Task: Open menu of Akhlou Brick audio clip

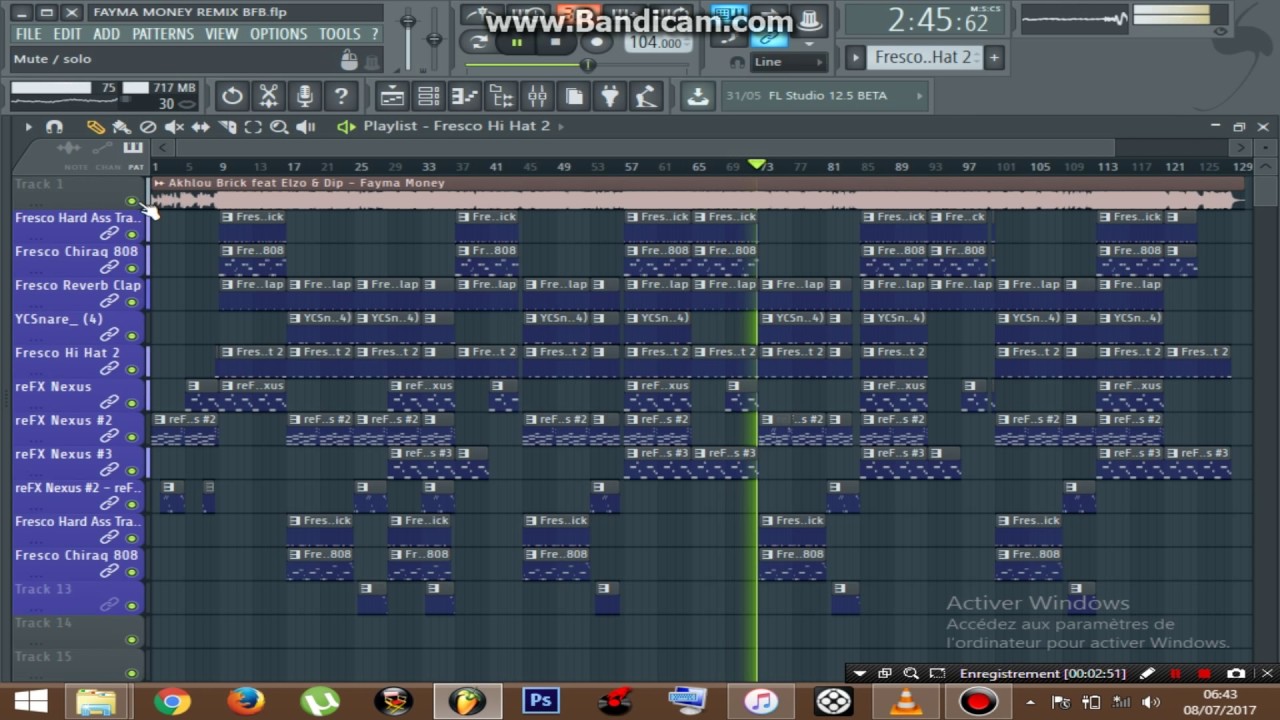Action: [x=159, y=184]
